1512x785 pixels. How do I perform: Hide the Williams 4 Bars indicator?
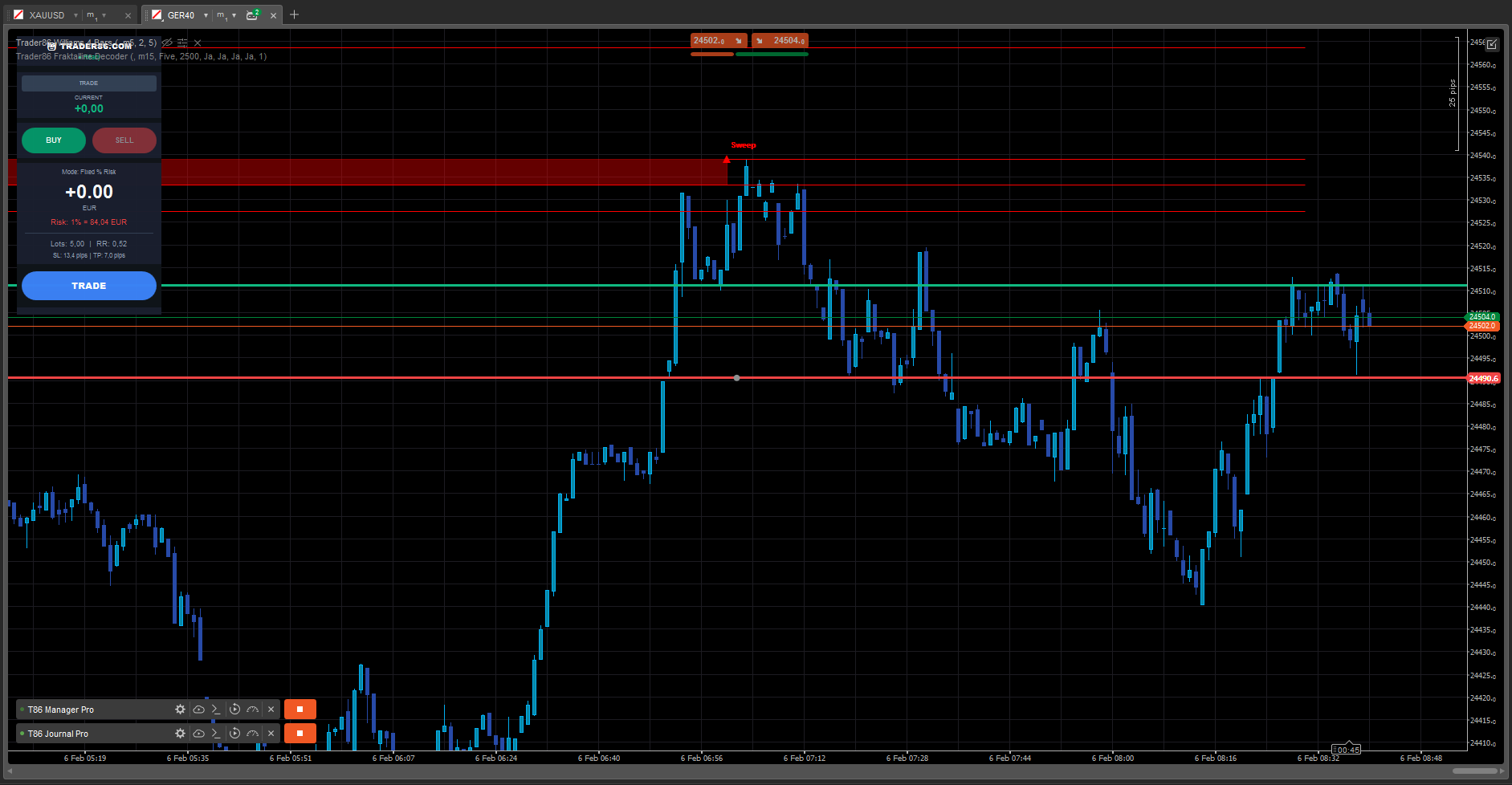(x=167, y=43)
